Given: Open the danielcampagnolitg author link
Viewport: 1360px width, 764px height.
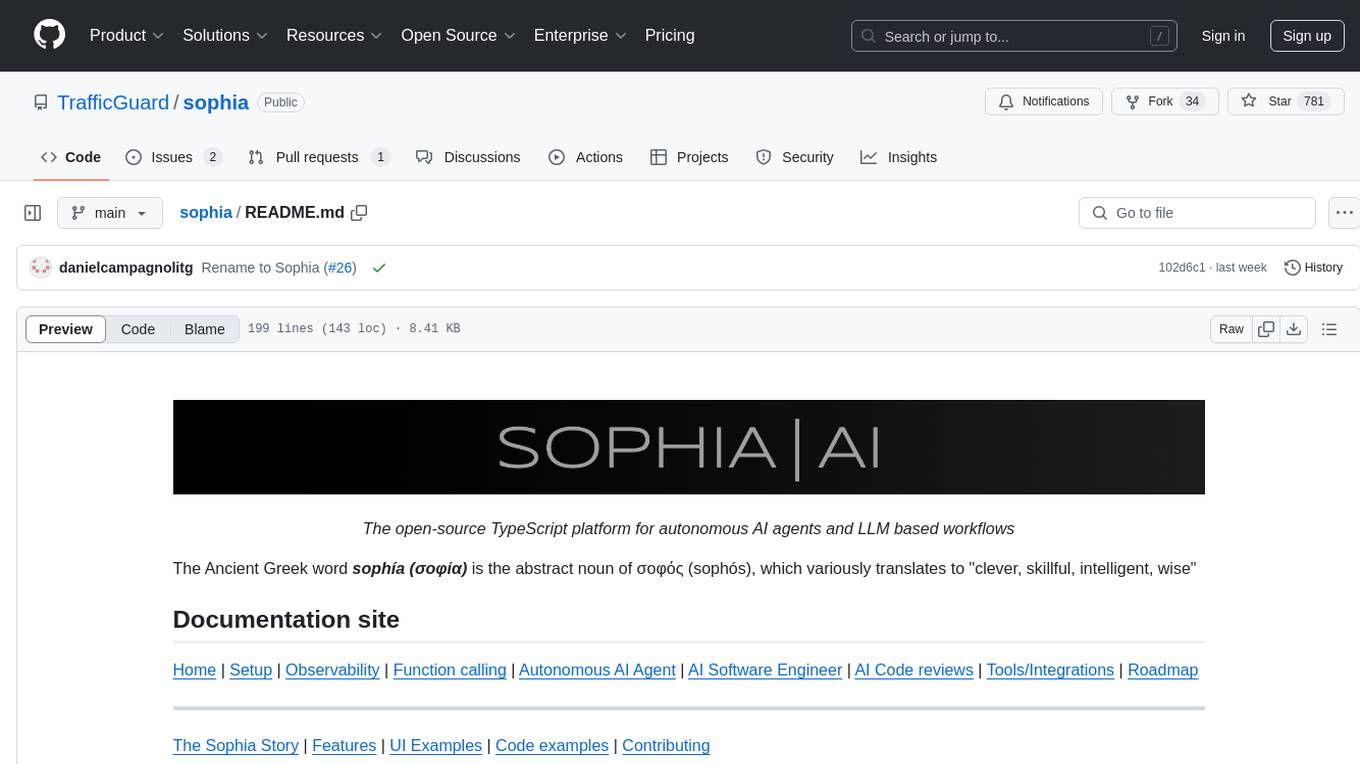Looking at the screenshot, I should click(x=126, y=268).
